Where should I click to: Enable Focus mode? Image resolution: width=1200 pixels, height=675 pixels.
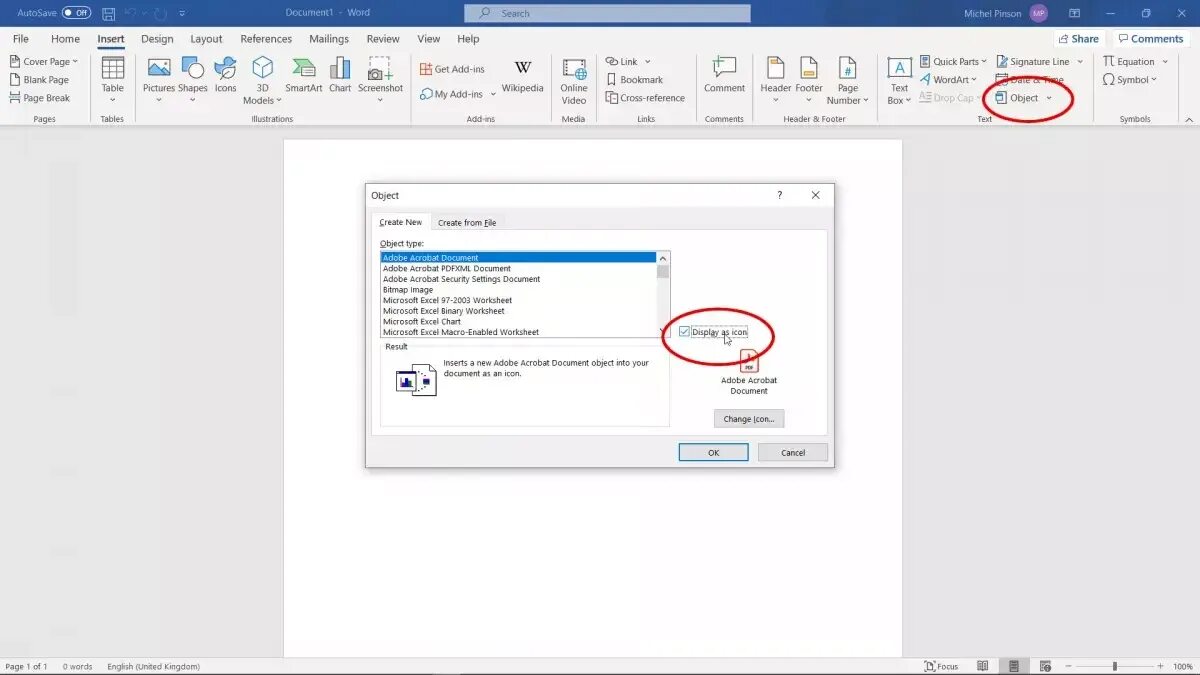941,666
